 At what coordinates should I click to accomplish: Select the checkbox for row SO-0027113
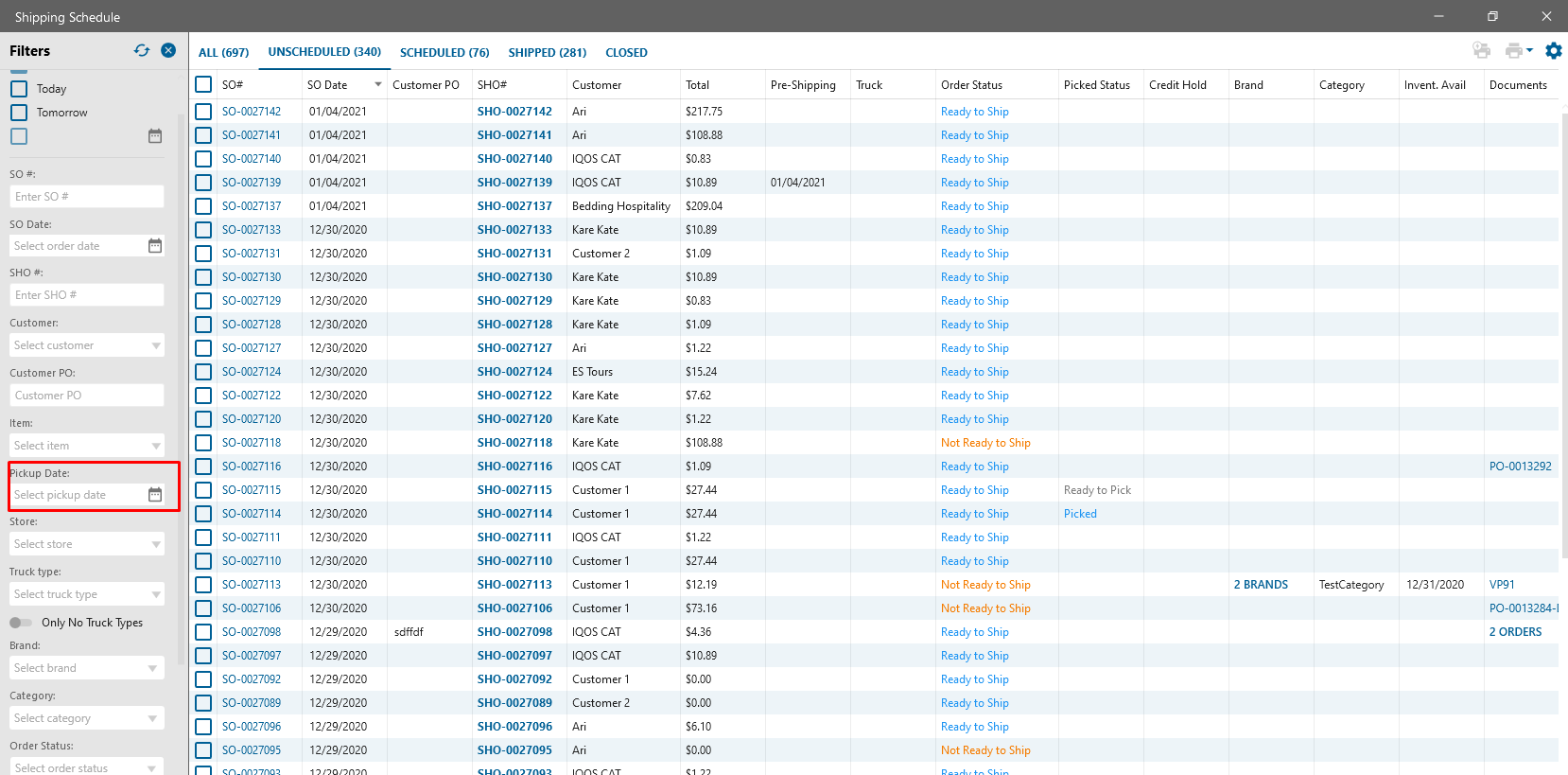203,585
